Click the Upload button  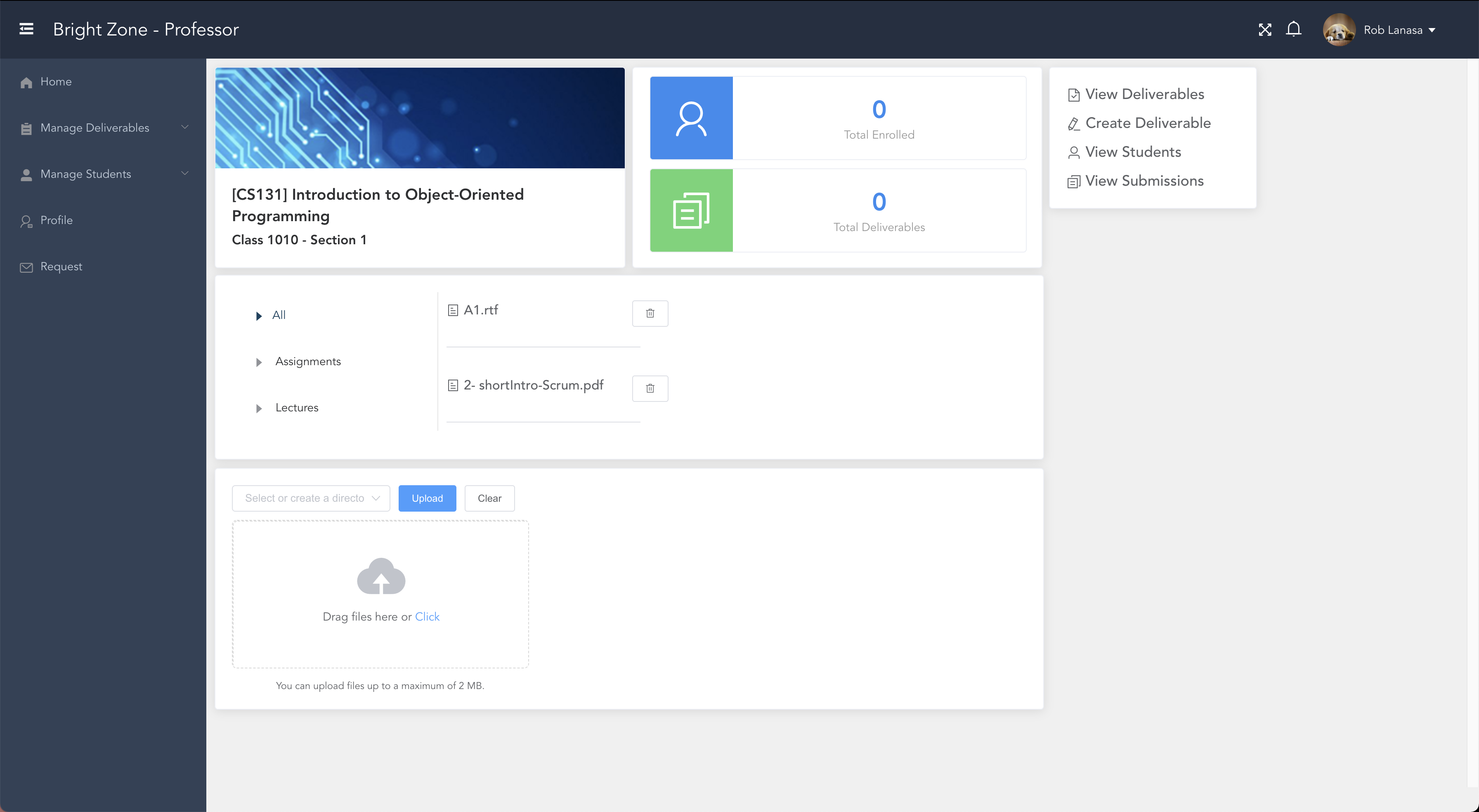click(x=427, y=498)
